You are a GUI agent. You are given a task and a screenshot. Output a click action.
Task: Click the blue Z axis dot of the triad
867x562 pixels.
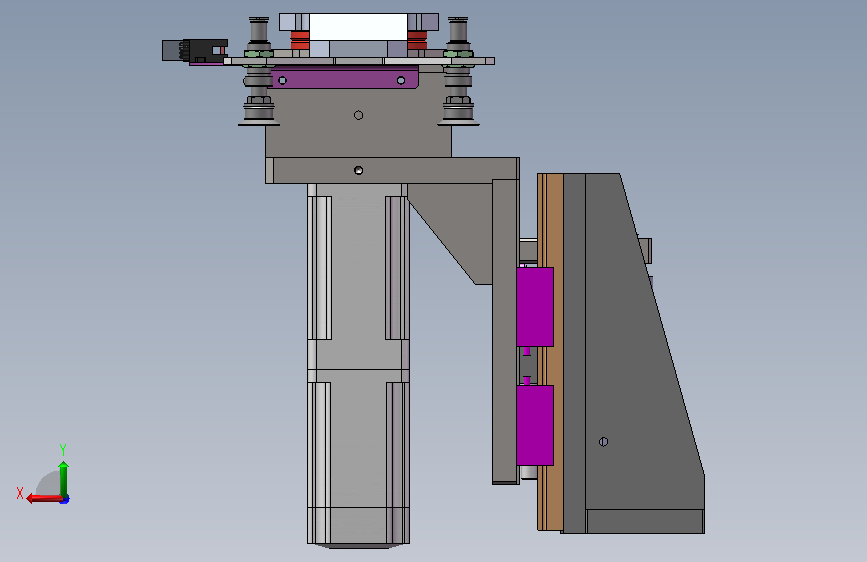pyautogui.click(x=65, y=500)
